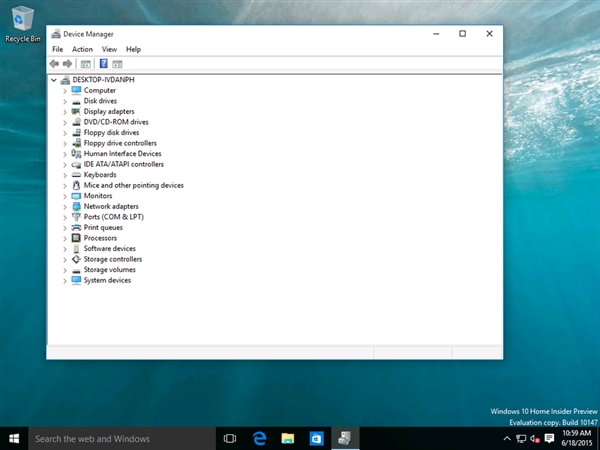
Task: Expand the Disk drives category
Action: click(x=65, y=101)
